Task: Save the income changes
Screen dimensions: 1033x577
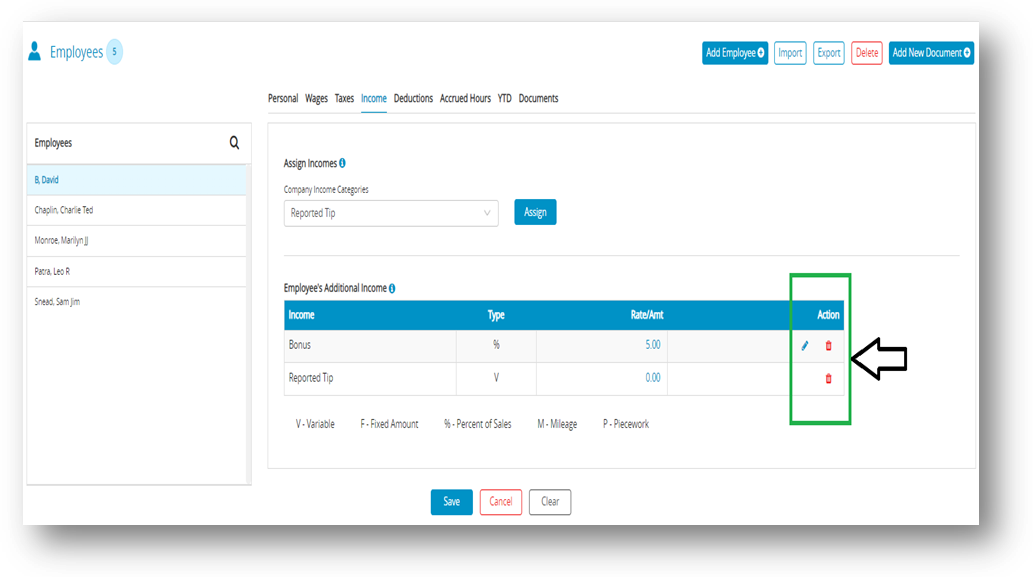Action: pyautogui.click(x=451, y=502)
